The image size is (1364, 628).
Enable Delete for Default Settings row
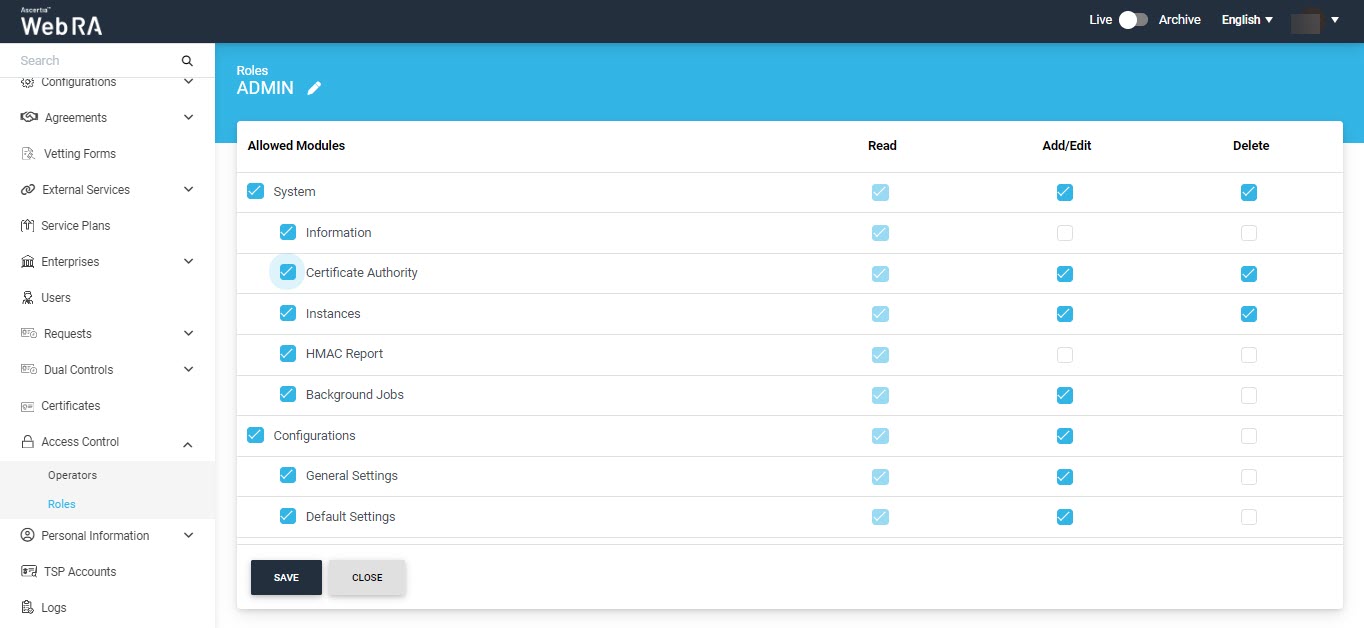[1249, 517]
